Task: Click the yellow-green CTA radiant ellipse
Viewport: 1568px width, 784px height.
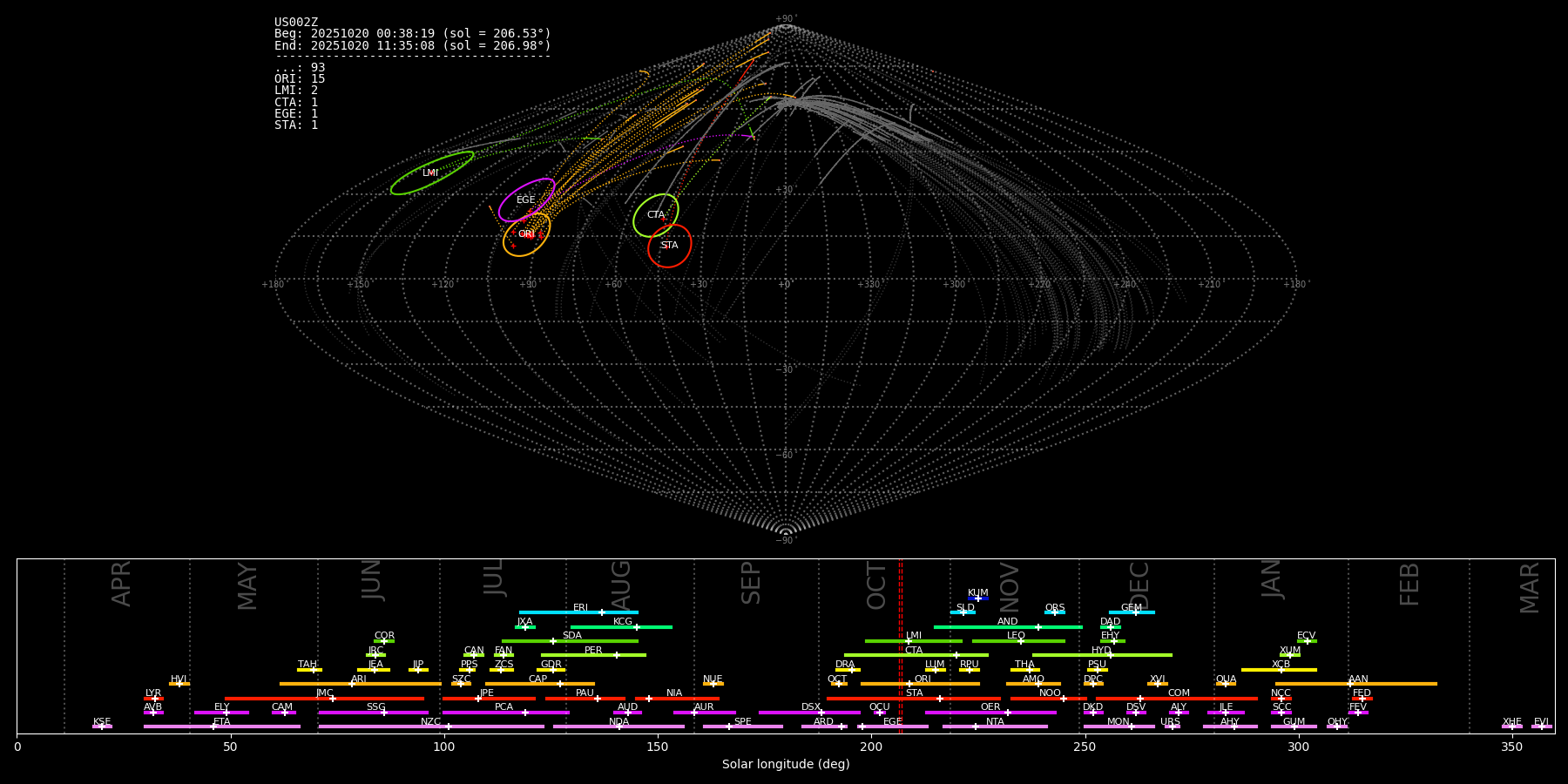Action: point(655,215)
